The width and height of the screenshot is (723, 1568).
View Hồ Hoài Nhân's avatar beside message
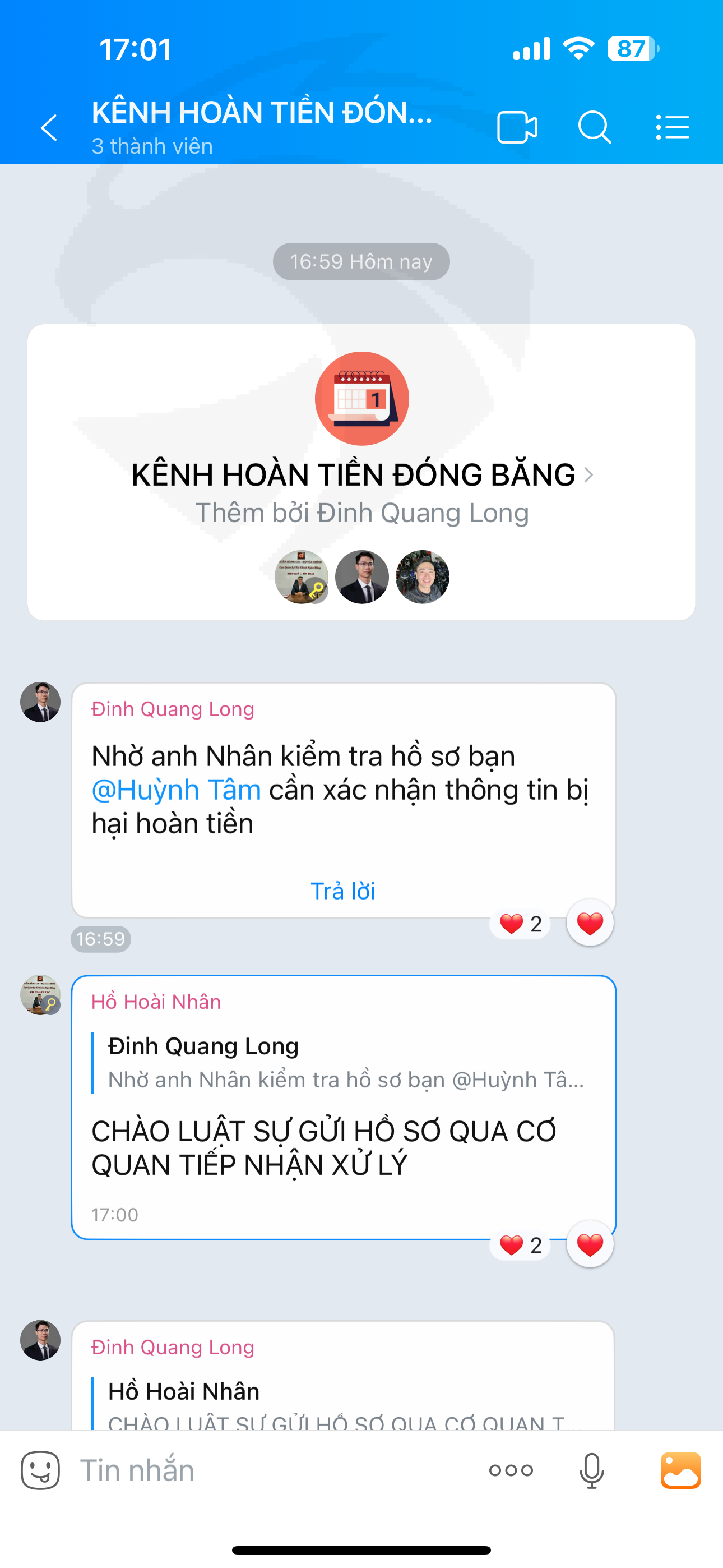[40, 995]
